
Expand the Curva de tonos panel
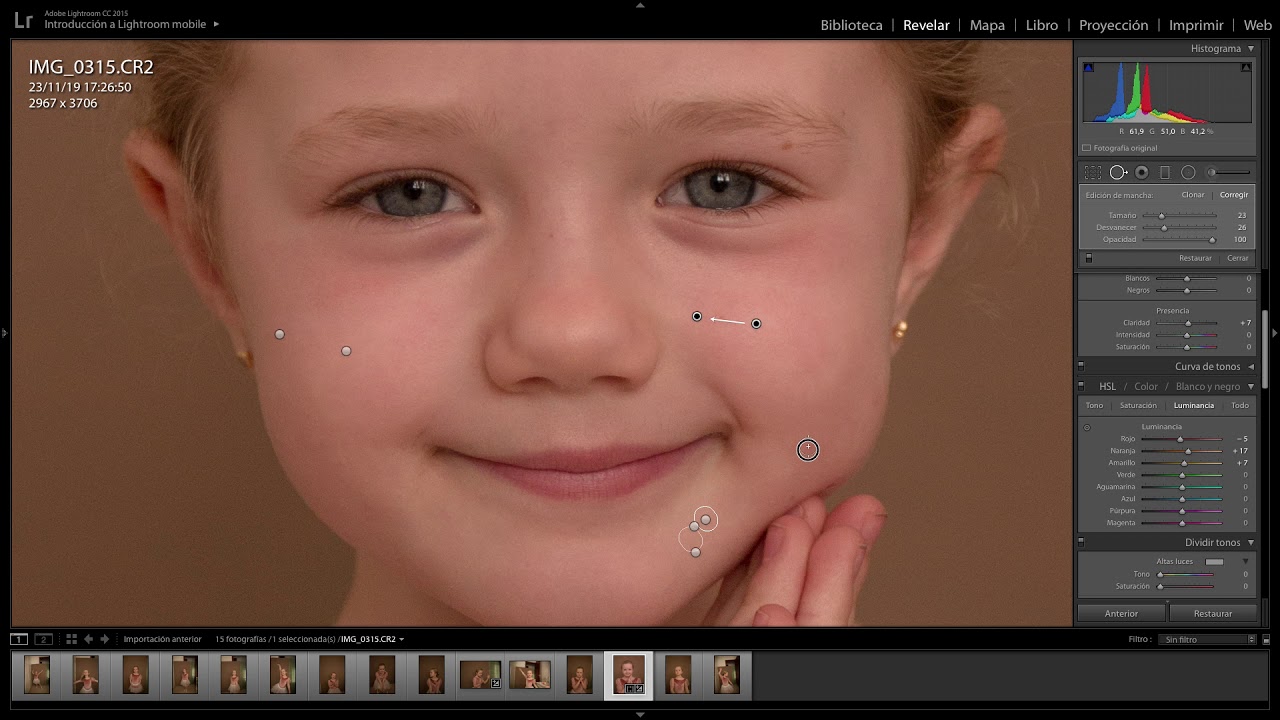coord(1250,367)
